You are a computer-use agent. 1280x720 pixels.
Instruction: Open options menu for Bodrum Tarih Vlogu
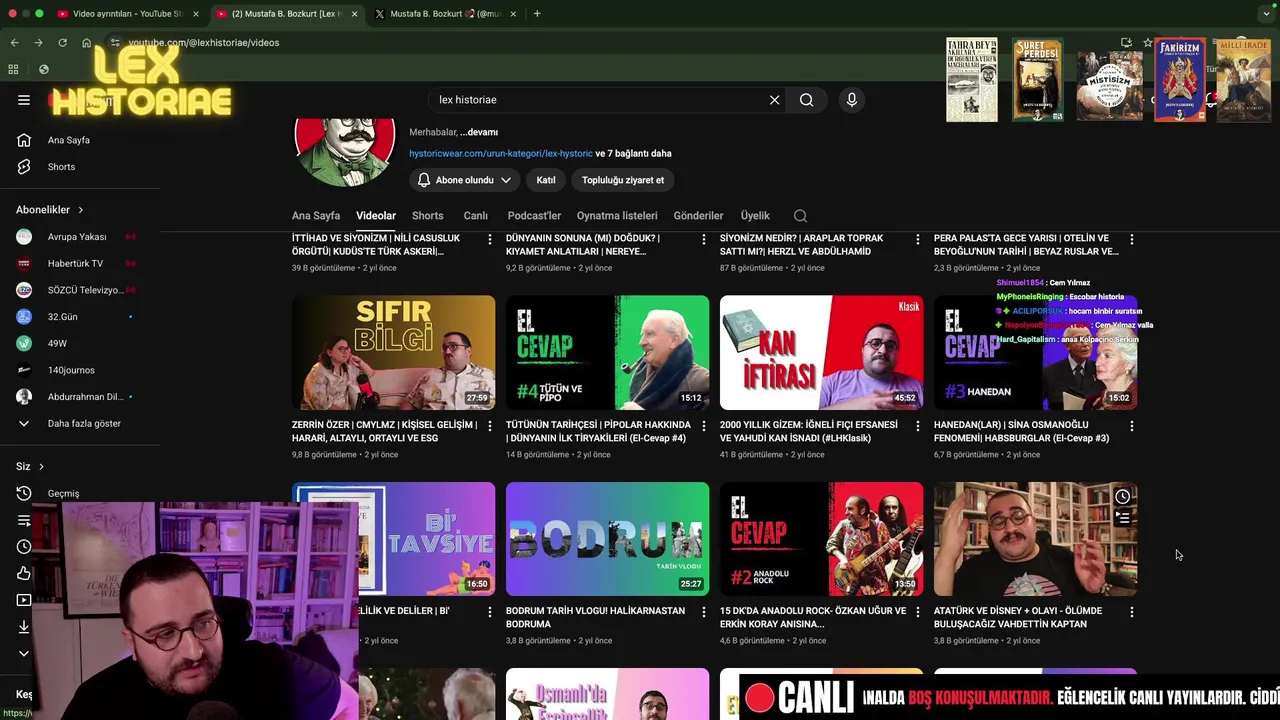coord(703,612)
